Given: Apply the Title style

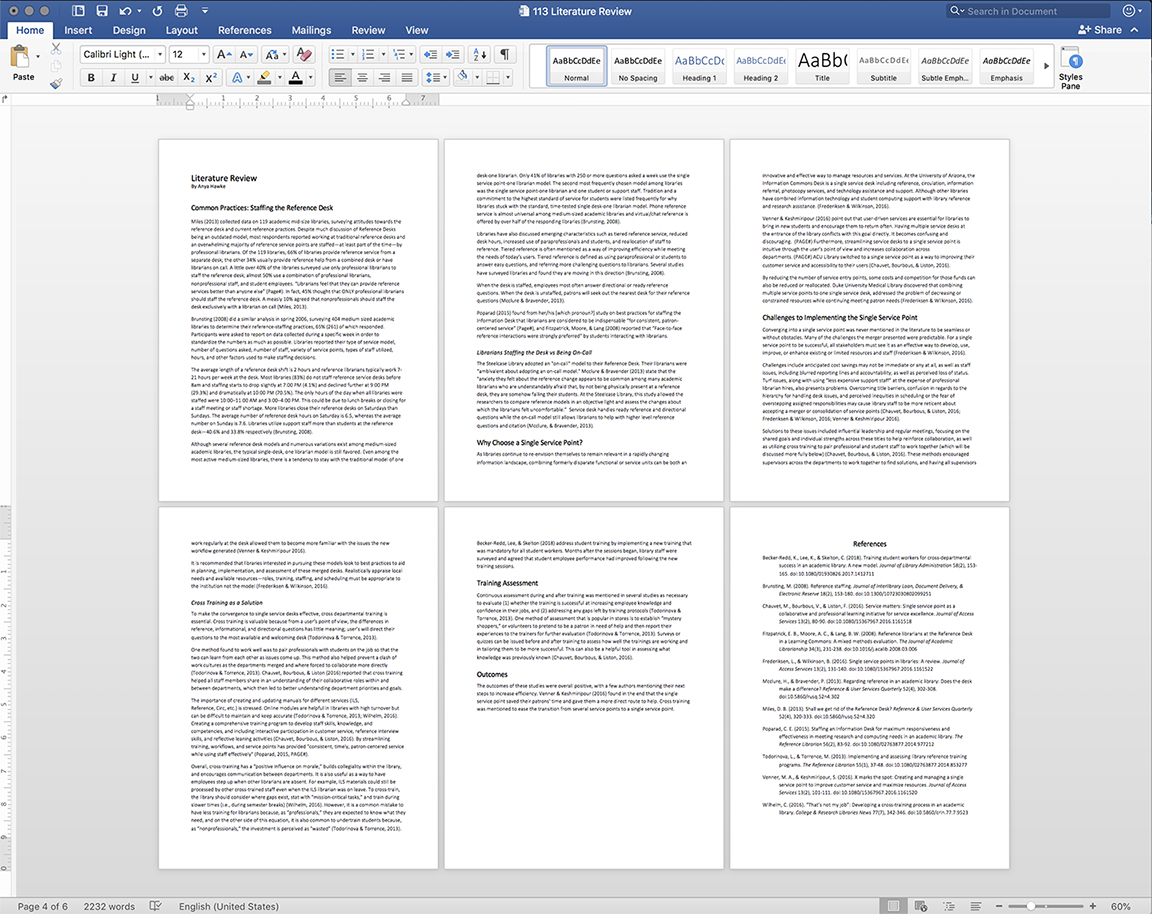Looking at the screenshot, I should coord(822,67).
